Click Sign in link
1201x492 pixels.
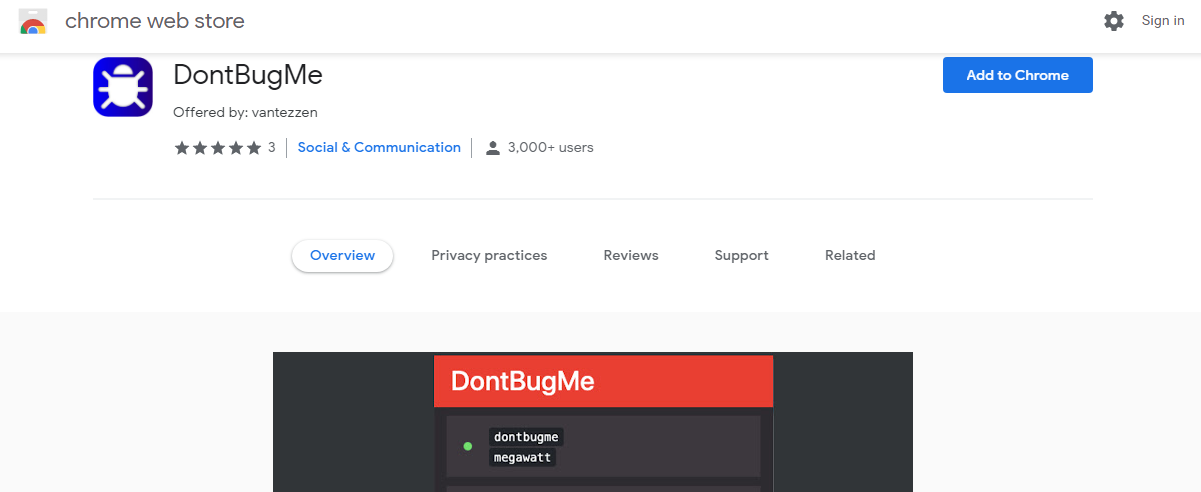[1163, 21]
